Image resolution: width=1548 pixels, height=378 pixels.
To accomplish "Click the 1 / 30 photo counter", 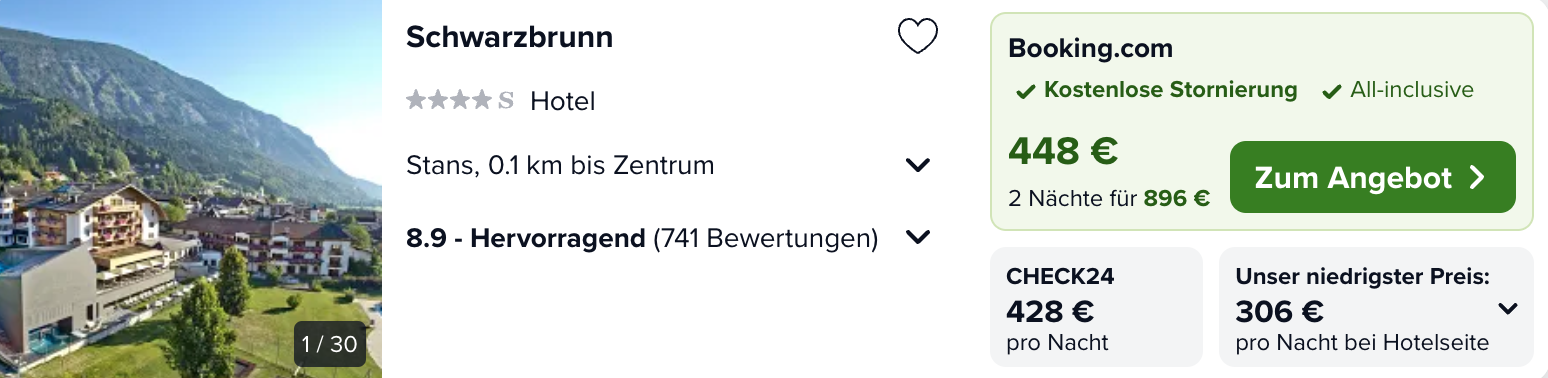I will point(329,344).
